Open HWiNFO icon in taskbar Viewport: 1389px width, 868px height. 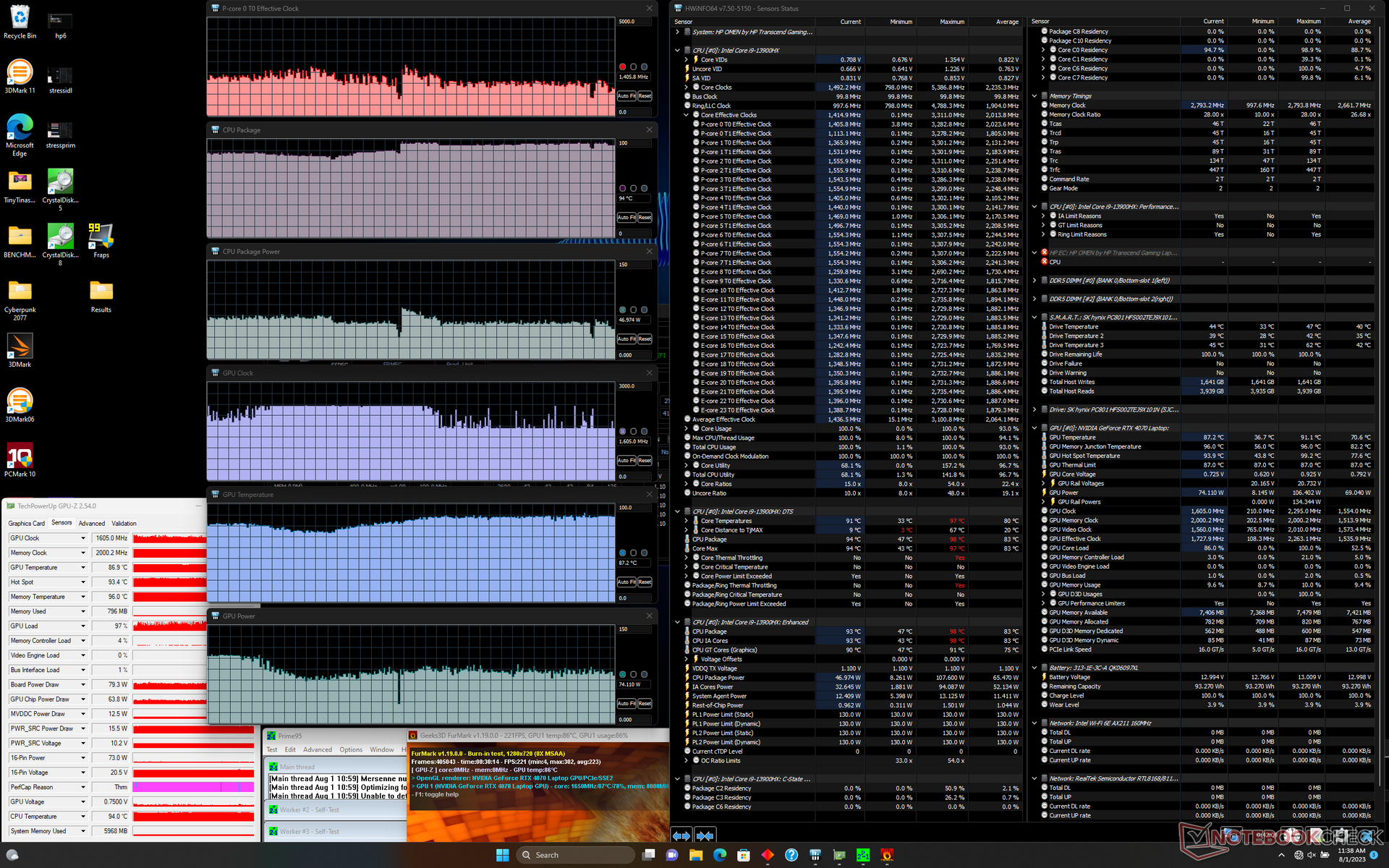click(x=815, y=855)
